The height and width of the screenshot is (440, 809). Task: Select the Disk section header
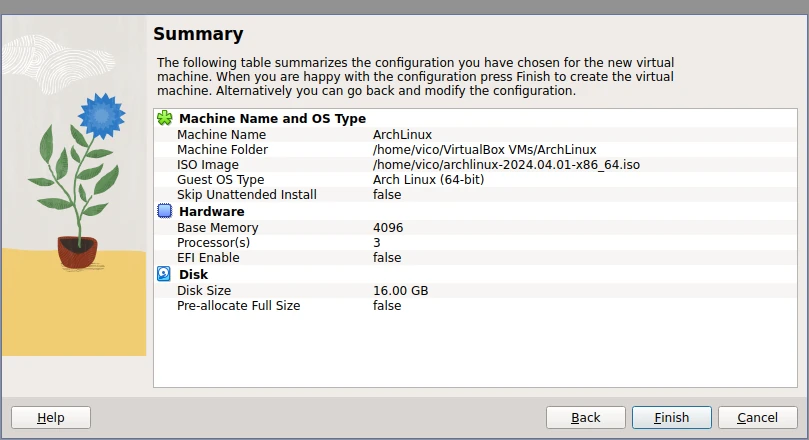(193, 274)
